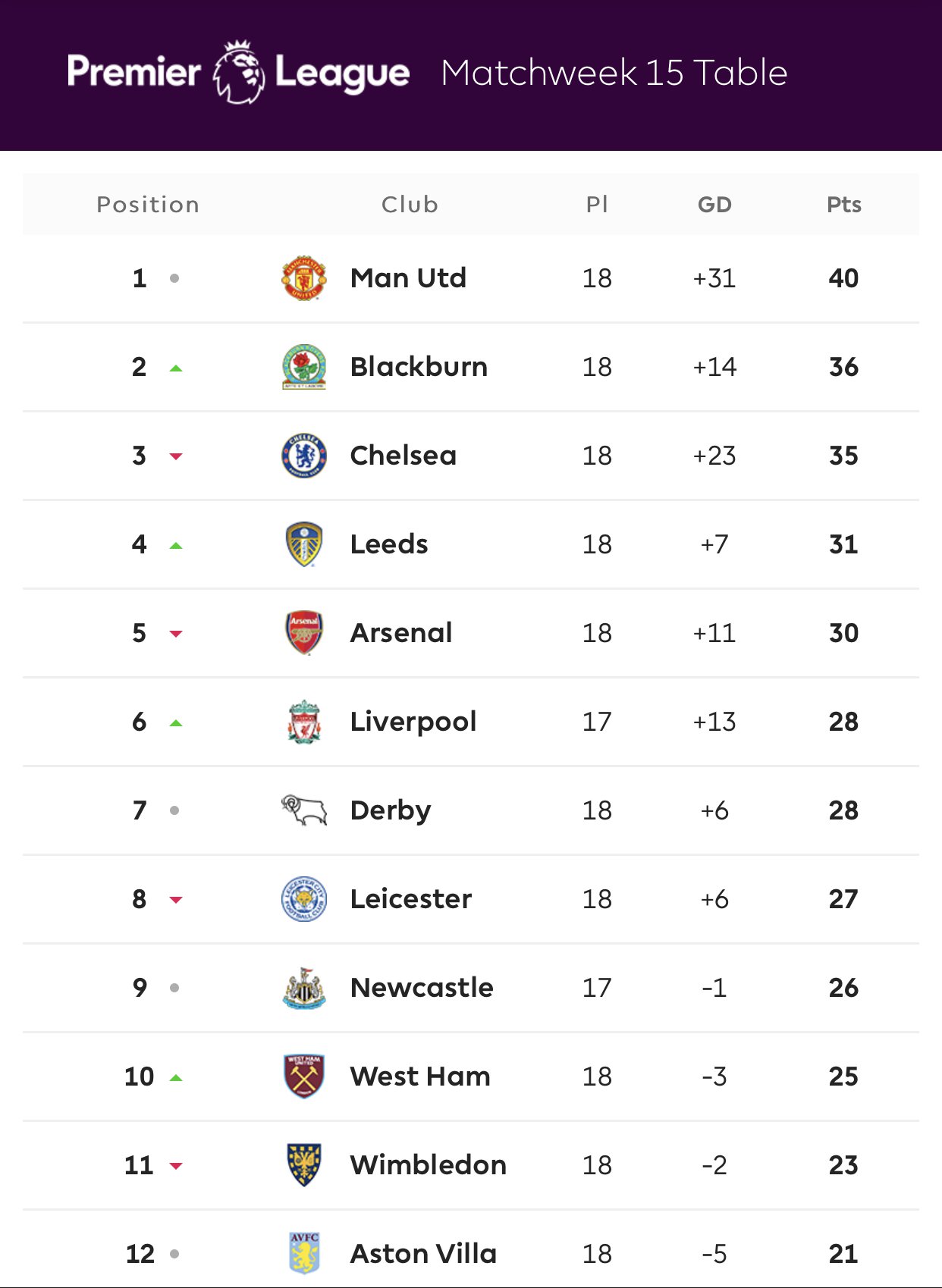The height and width of the screenshot is (1288, 942).
Task: Click the Blackburn Rovers club crest
Action: coord(304,367)
